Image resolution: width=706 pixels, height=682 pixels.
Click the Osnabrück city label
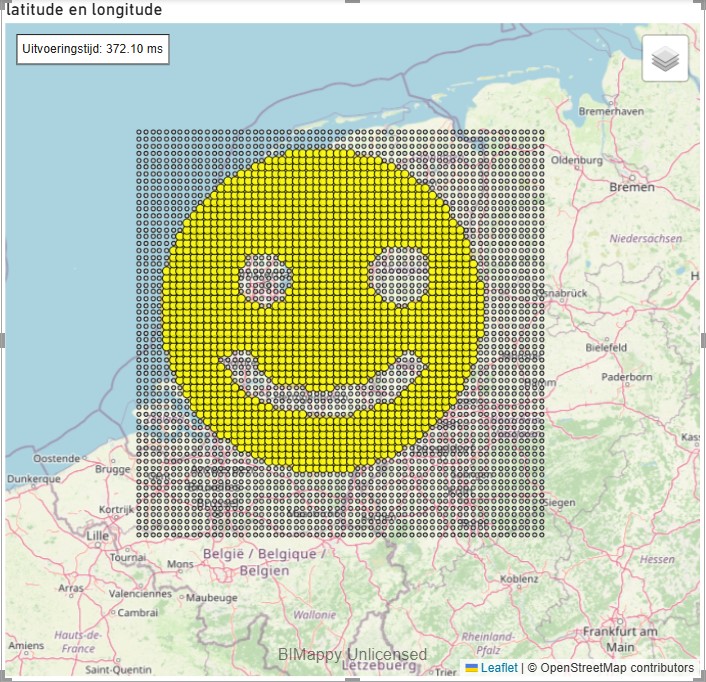pos(562,293)
